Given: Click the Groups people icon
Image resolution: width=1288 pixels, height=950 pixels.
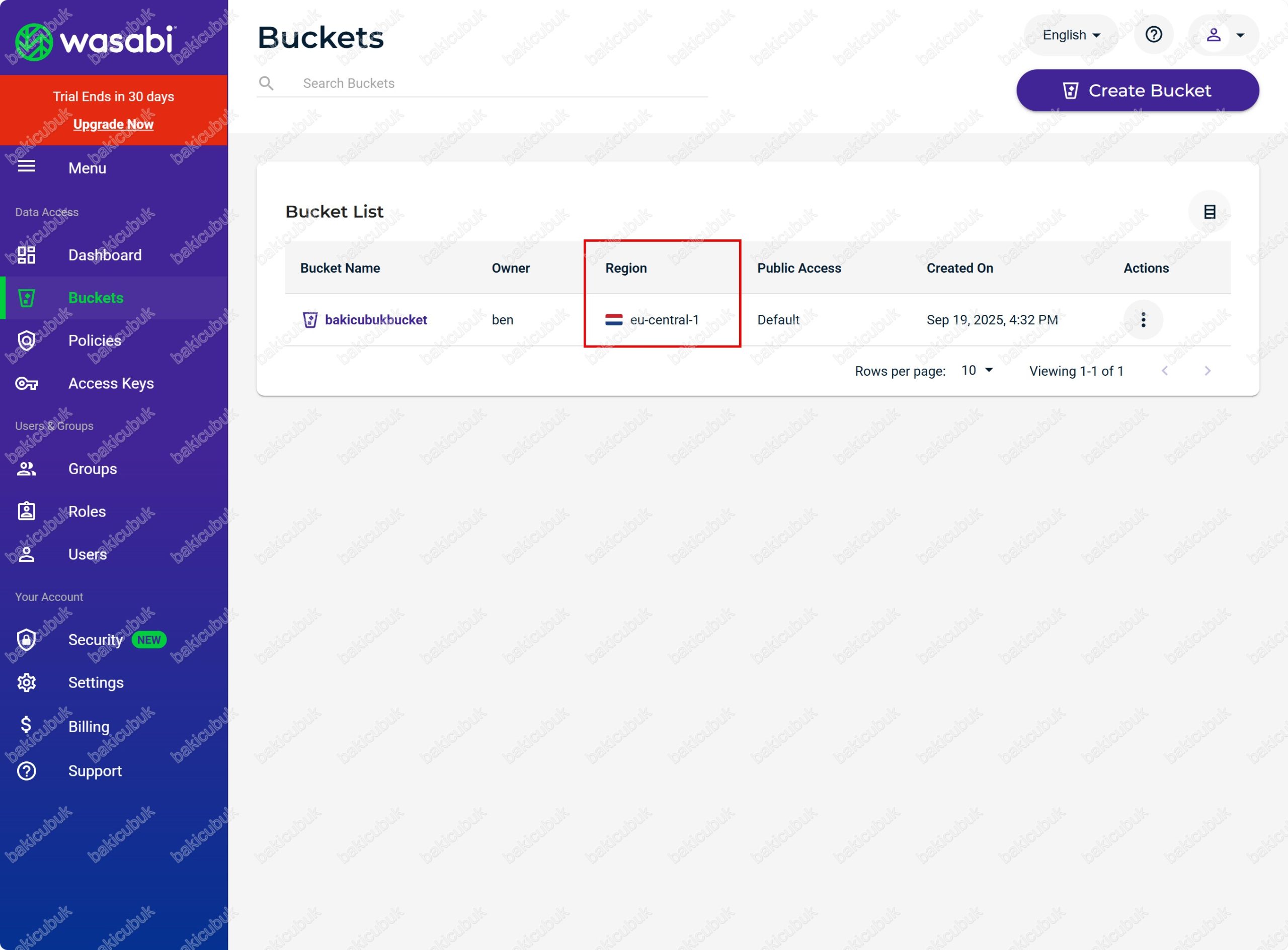Looking at the screenshot, I should click(27, 469).
